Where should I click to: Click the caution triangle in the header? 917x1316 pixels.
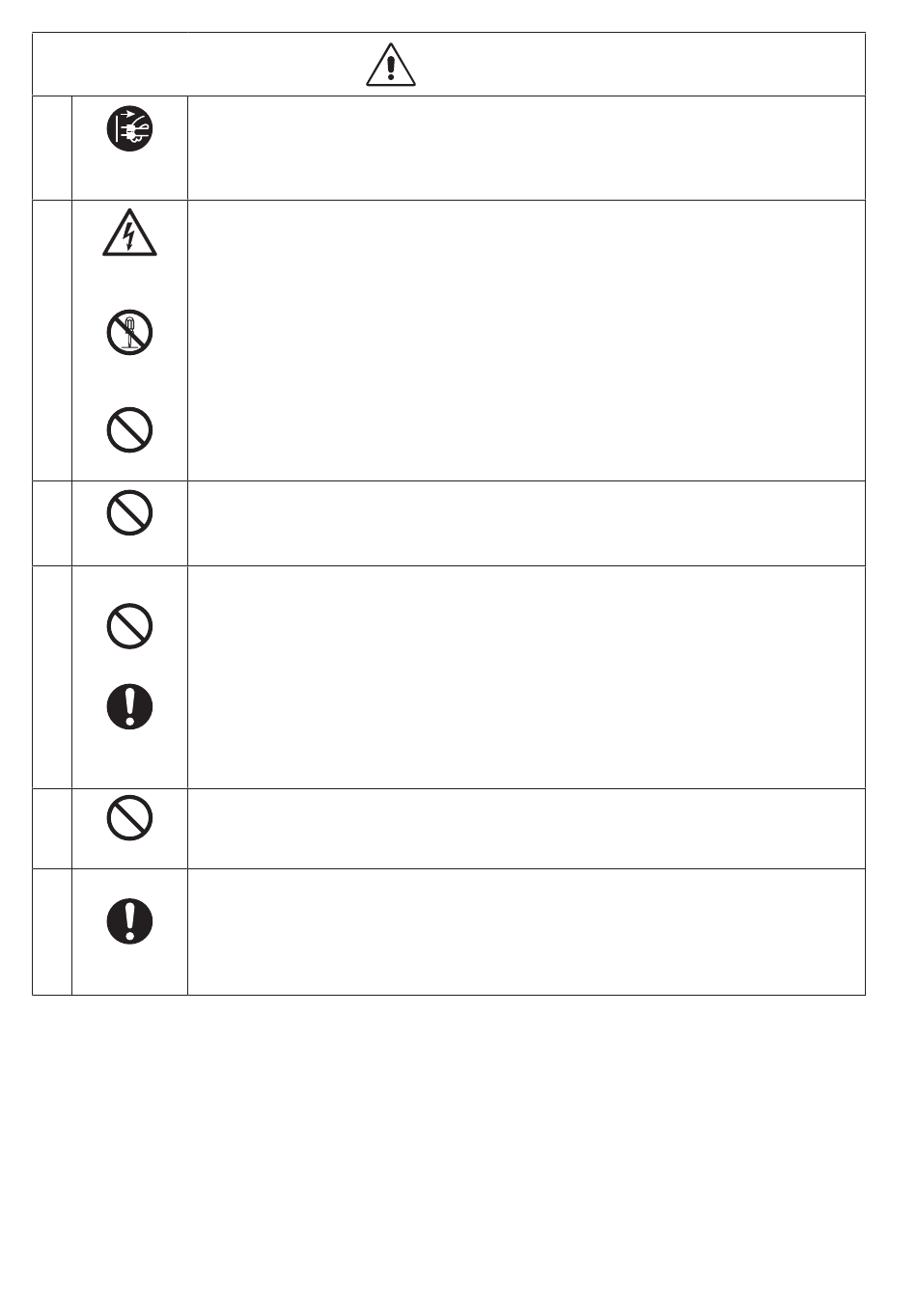tap(391, 66)
